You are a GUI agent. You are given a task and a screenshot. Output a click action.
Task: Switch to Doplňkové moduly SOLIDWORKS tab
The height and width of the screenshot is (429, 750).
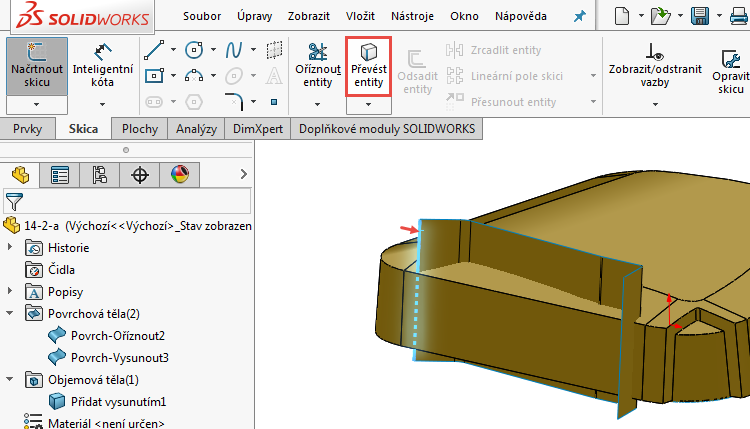pos(387,129)
